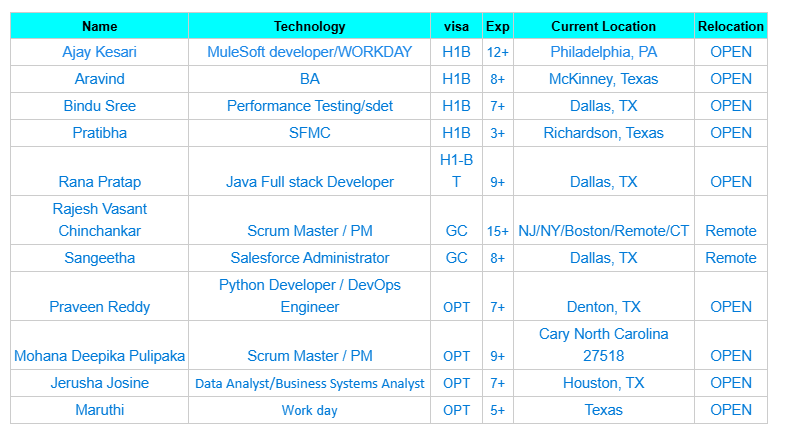Click Data Analyst/Business Systems Analyst cell
The height and width of the screenshot is (443, 796).
point(310,383)
